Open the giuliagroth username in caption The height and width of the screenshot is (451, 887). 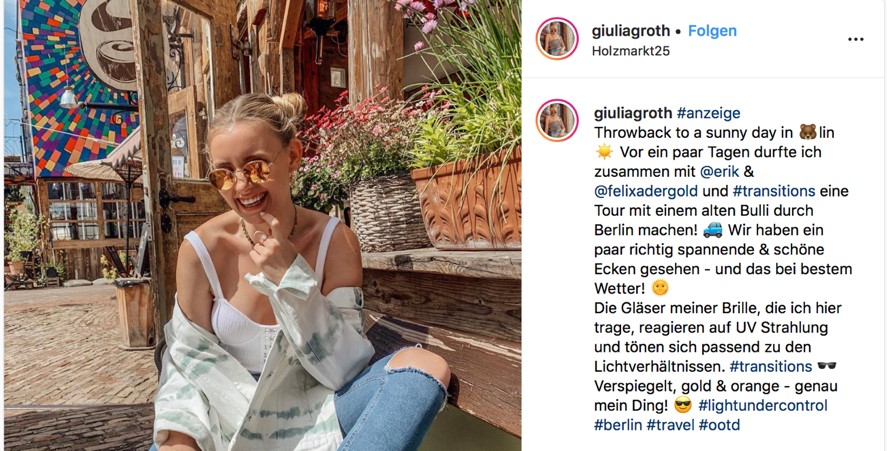point(633,113)
